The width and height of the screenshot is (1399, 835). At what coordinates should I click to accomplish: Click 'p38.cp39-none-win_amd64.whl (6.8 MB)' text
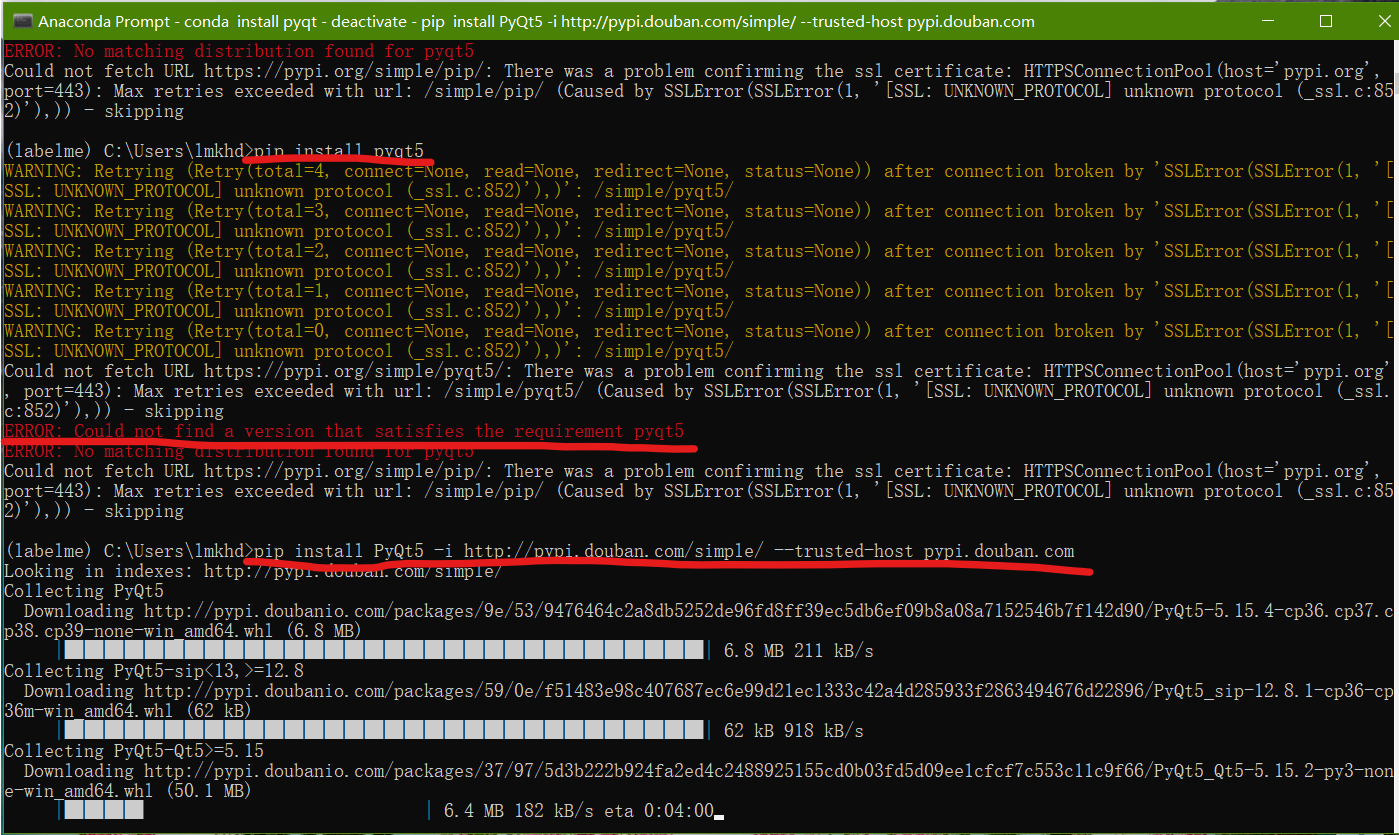(x=183, y=631)
